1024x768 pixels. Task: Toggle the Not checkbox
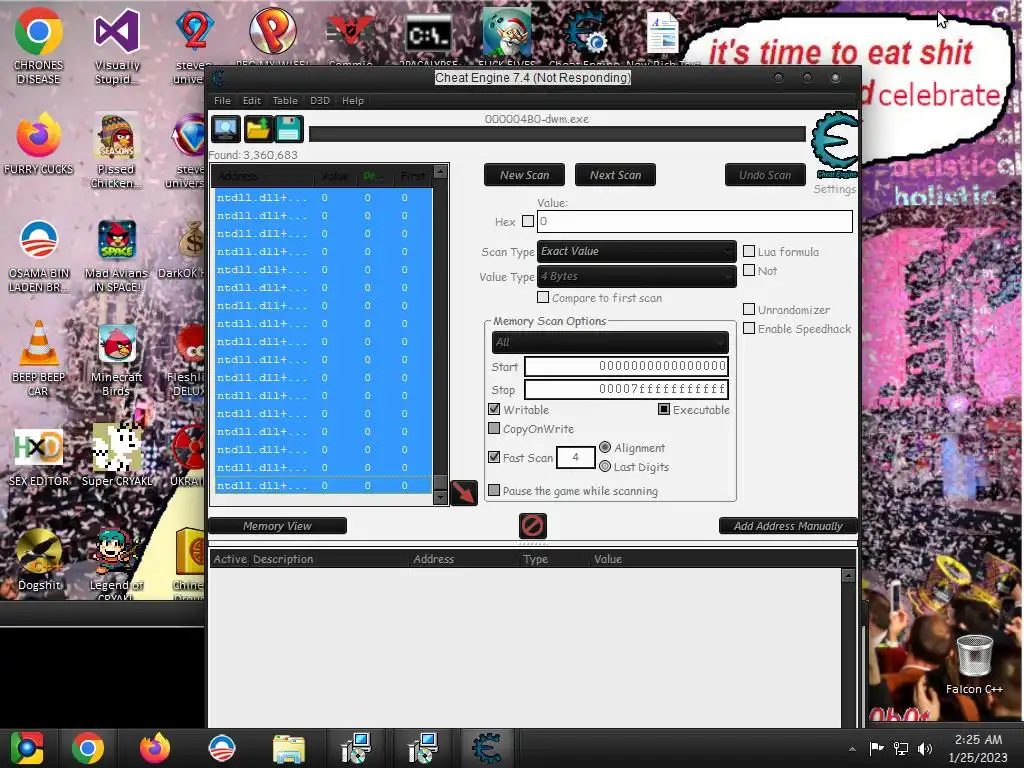coord(749,270)
